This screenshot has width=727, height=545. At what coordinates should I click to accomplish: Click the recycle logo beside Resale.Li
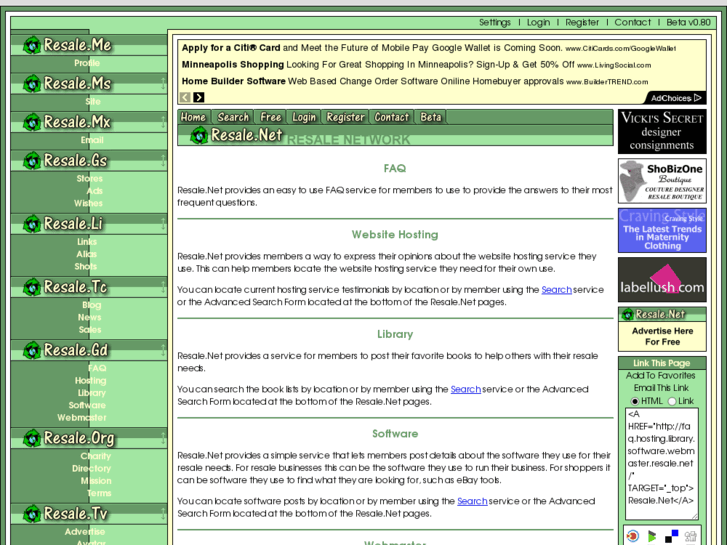tap(32, 224)
